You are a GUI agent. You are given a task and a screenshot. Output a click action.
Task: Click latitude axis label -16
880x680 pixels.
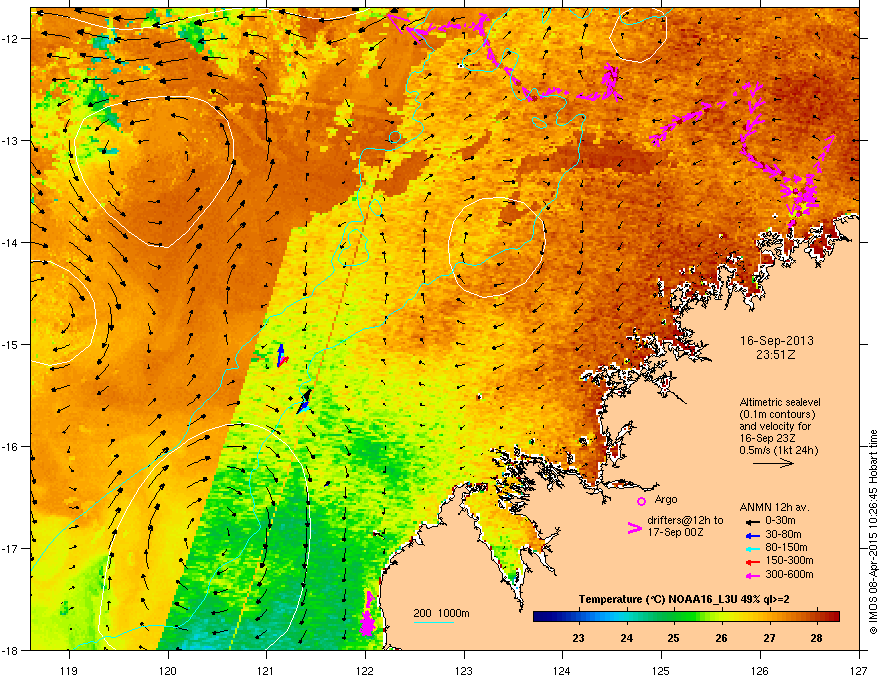pyautogui.click(x=10, y=447)
